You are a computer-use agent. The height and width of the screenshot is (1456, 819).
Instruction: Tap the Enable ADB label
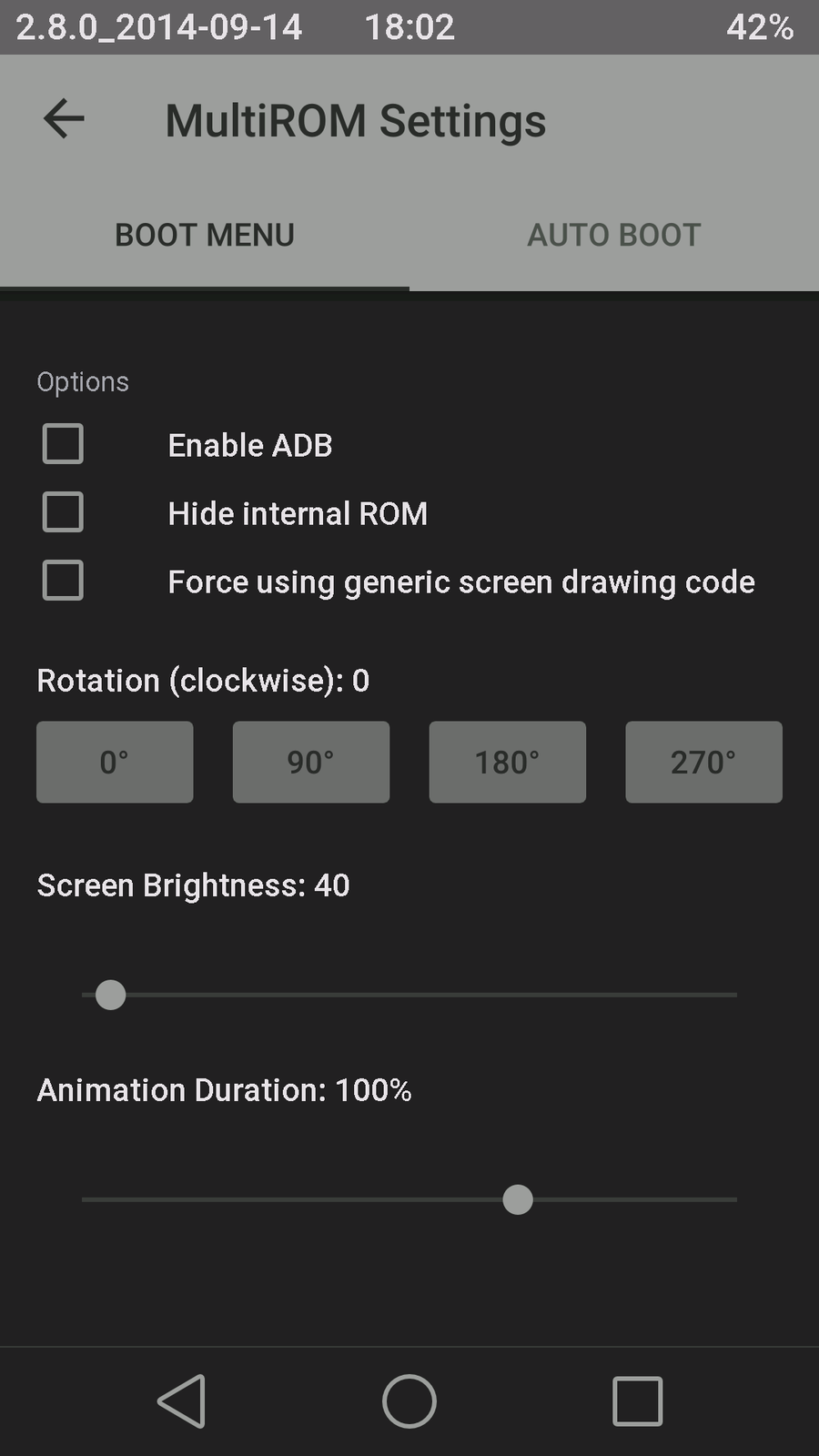[250, 445]
